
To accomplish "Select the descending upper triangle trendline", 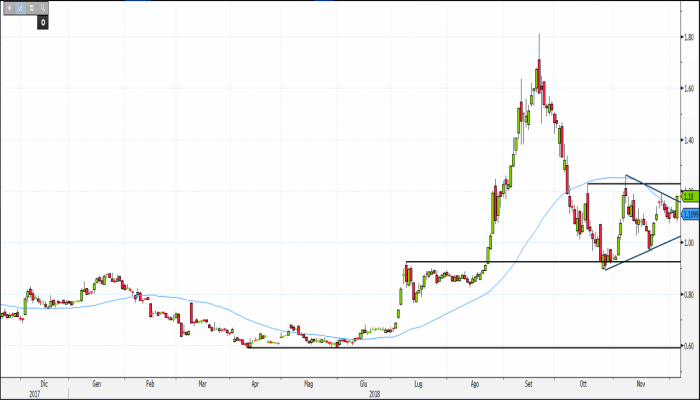I will pos(652,189).
